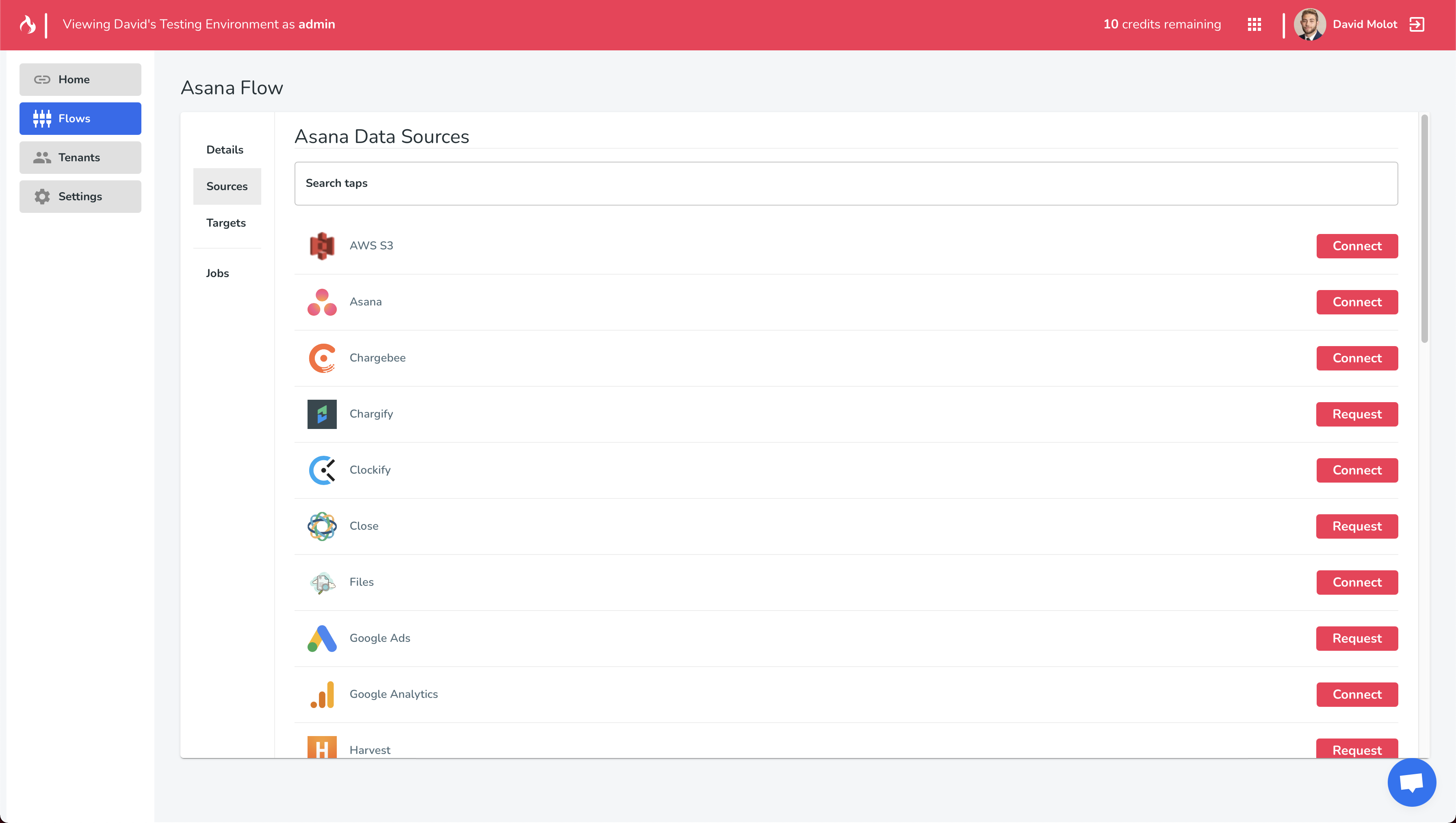
Task: Click the Search taps input field
Action: click(x=846, y=184)
